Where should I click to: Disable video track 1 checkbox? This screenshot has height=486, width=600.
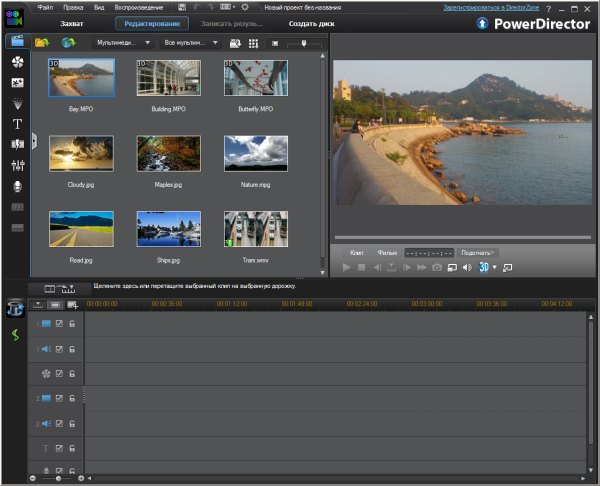[59, 323]
